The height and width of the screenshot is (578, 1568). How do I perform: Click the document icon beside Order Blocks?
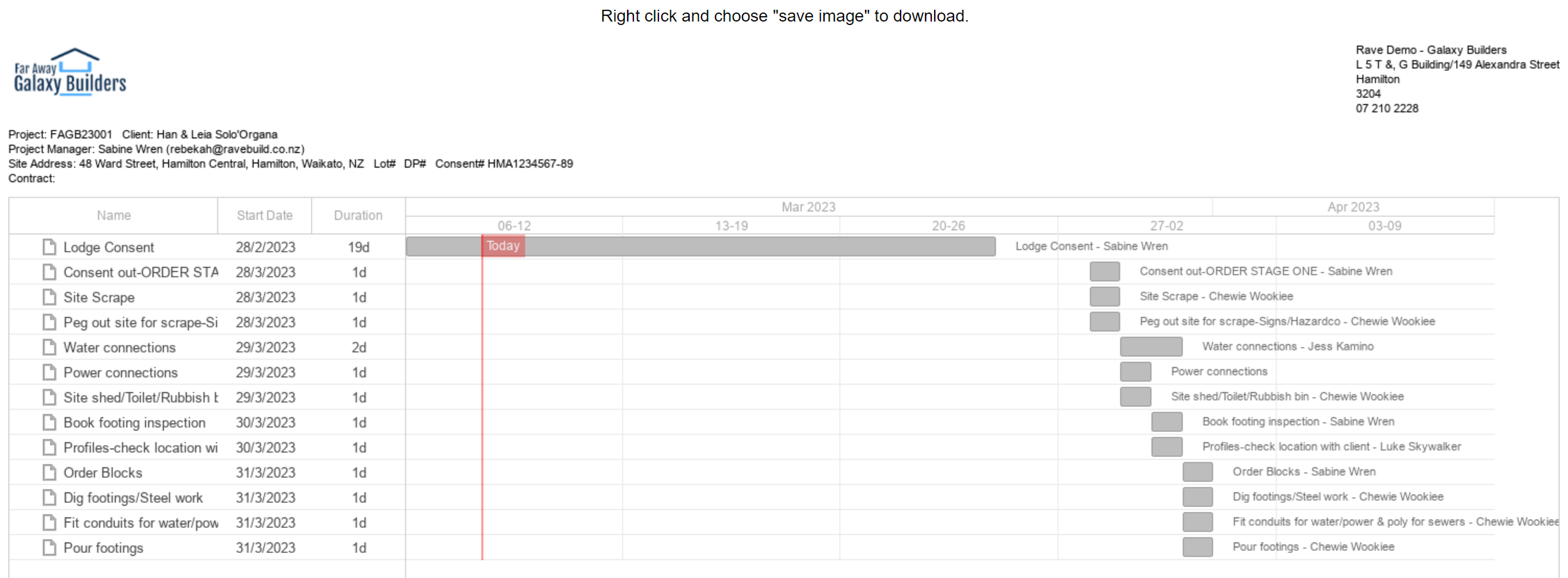click(x=49, y=472)
